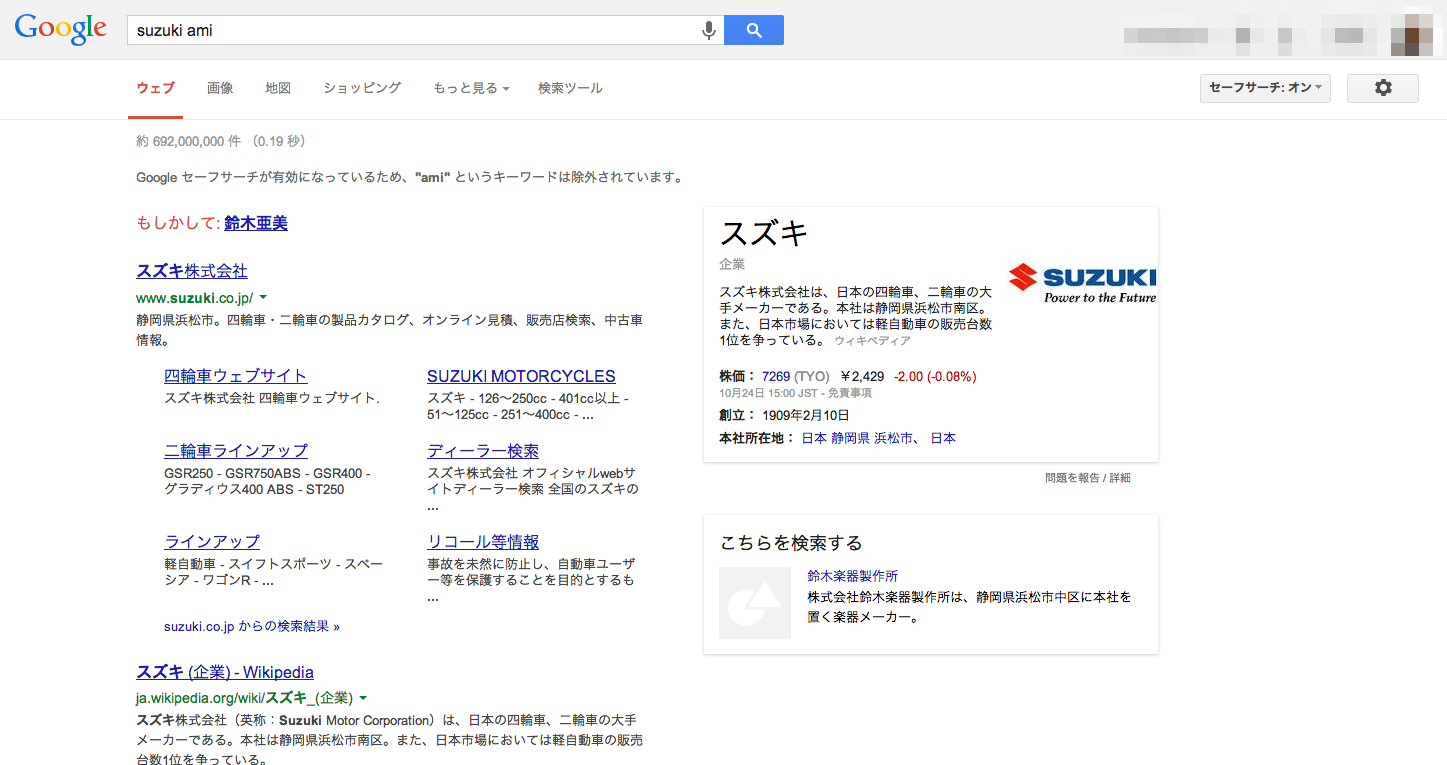Switch to the 画像 tab

pos(220,88)
